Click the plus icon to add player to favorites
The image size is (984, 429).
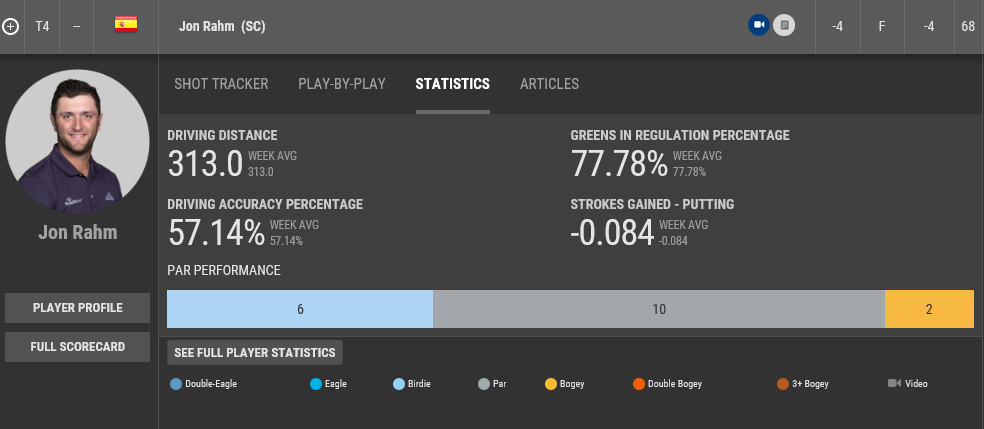click(x=11, y=26)
